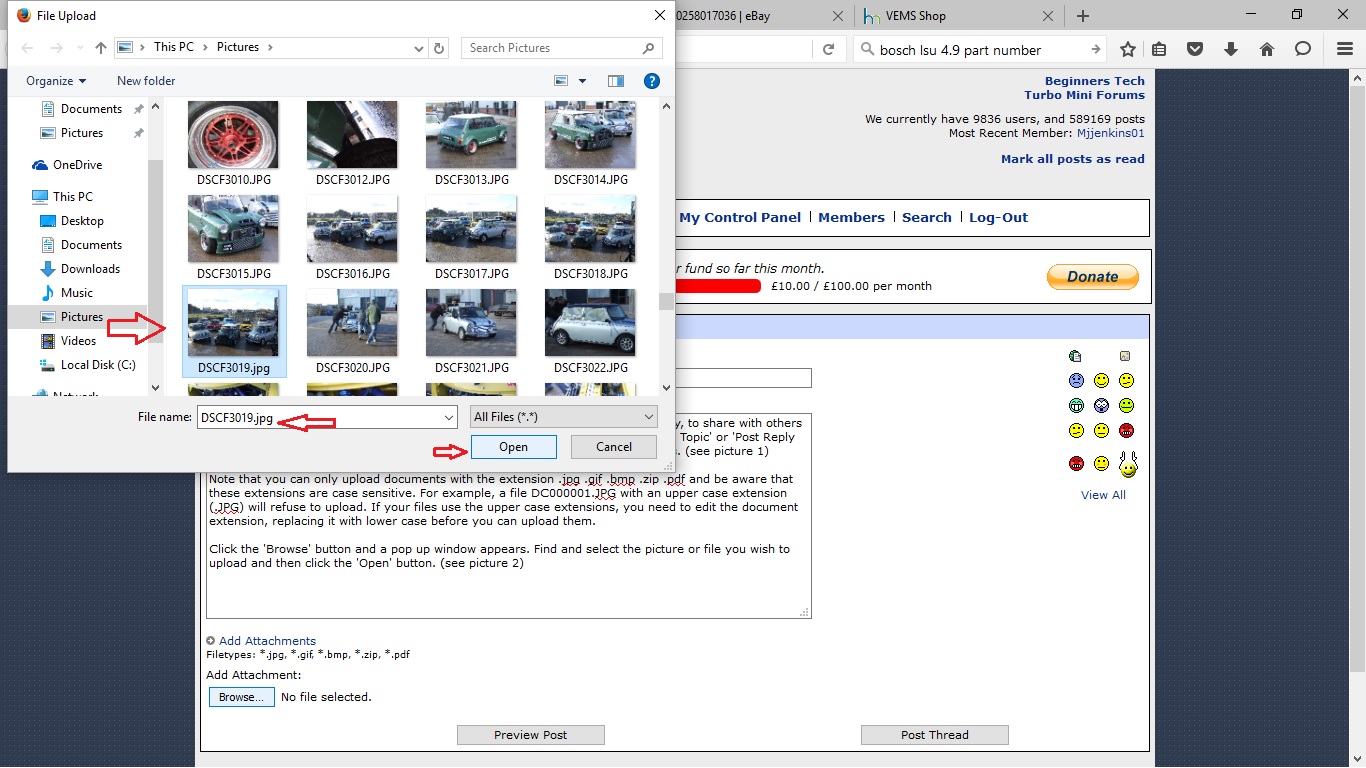The width and height of the screenshot is (1366, 768).
Task: Insert the blushing yellow smiley
Action: (x=1101, y=463)
